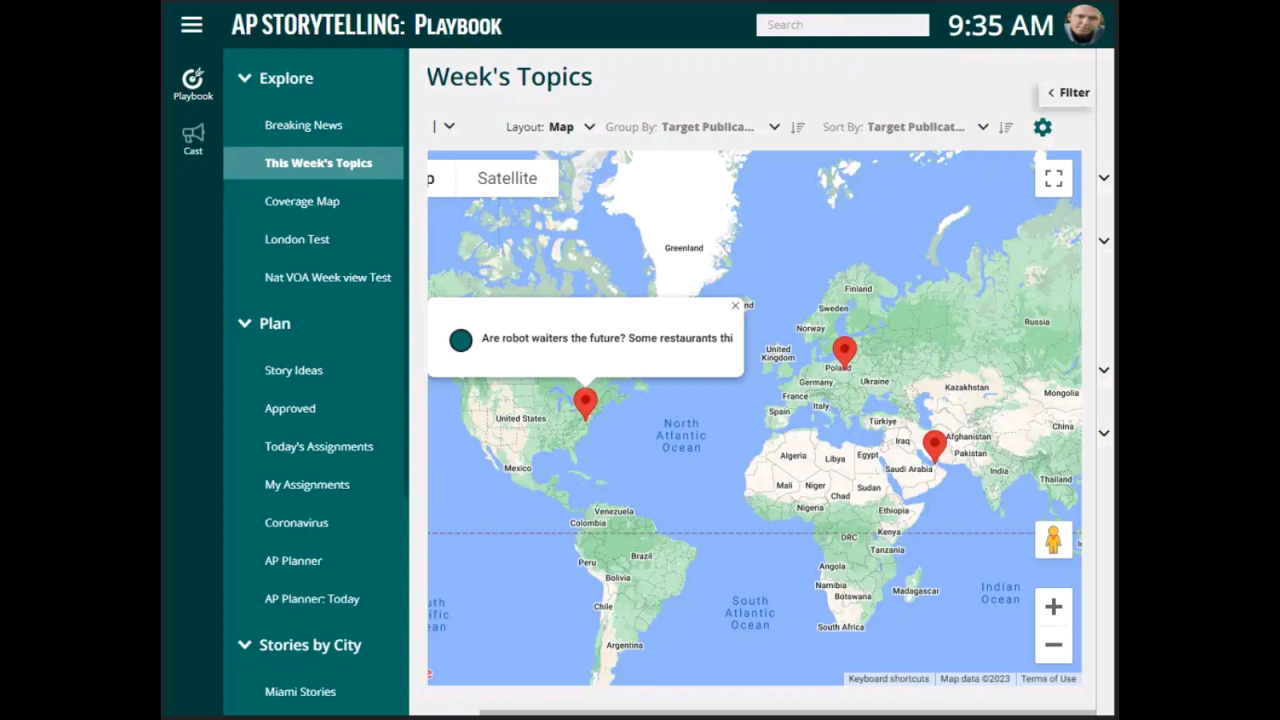This screenshot has width=1280, height=720.
Task: Open My Assignments
Action: coord(307,484)
